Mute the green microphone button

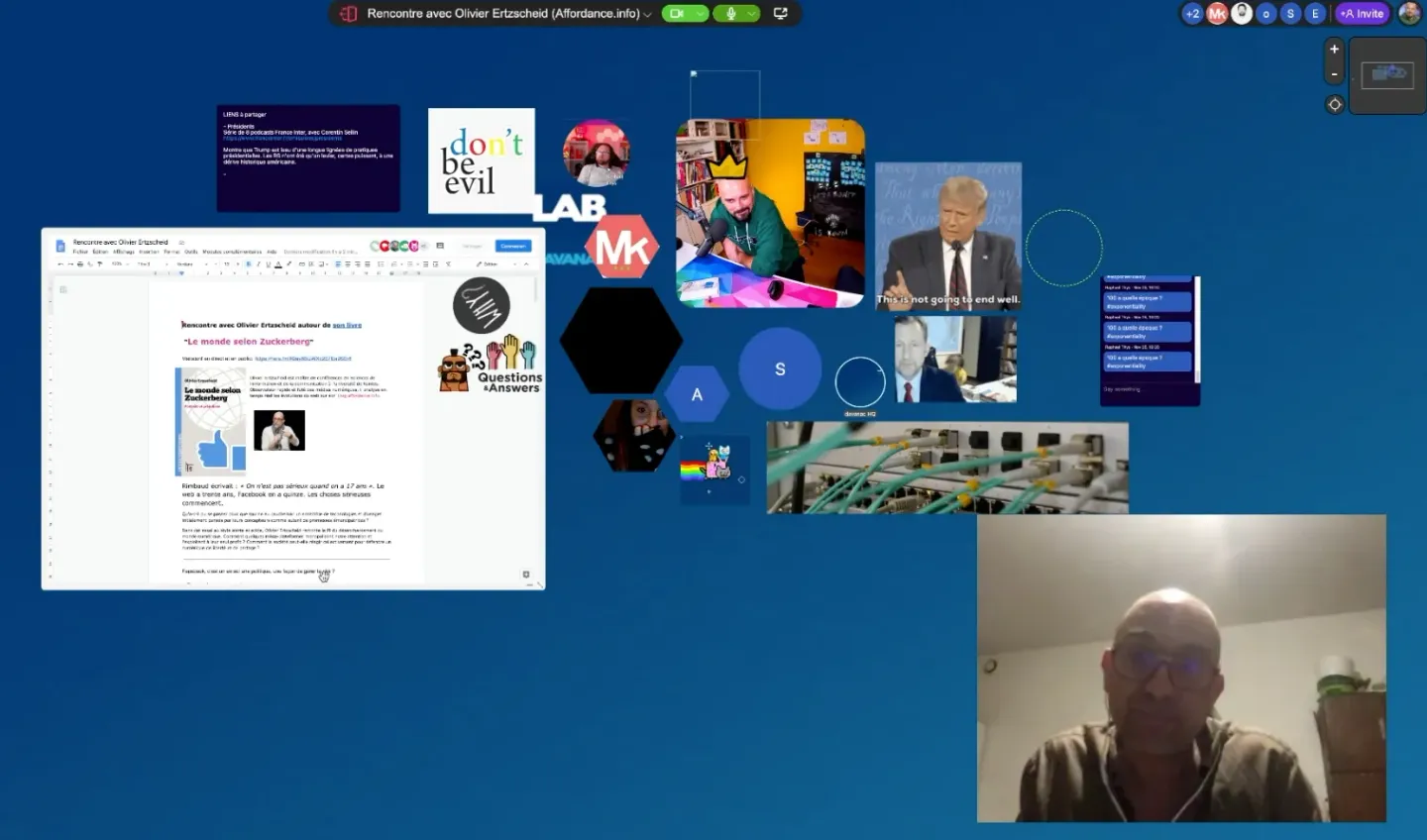click(731, 14)
